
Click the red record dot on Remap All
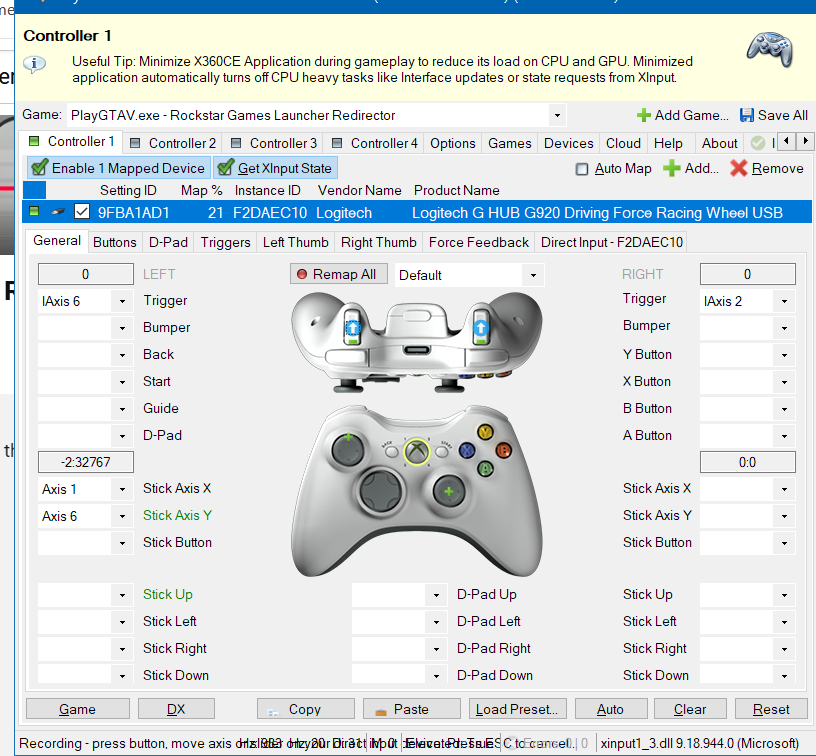tap(302, 274)
